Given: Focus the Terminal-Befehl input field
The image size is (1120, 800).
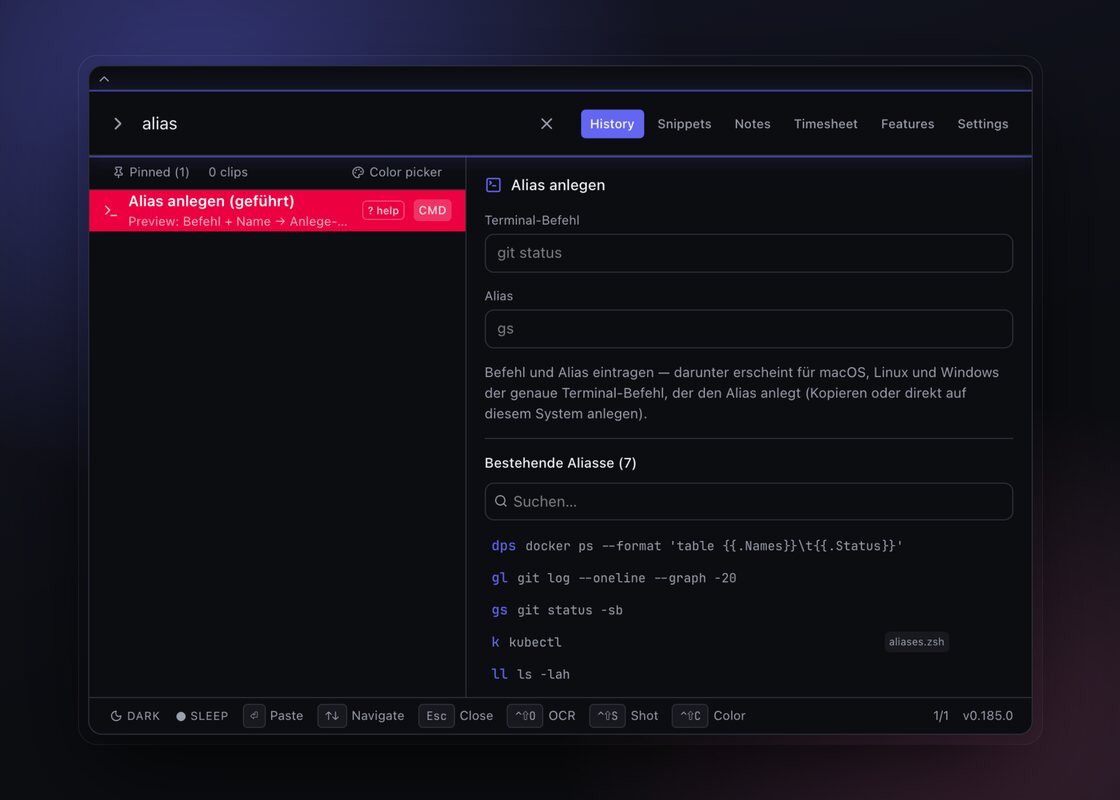Looking at the screenshot, I should pyautogui.click(x=749, y=253).
